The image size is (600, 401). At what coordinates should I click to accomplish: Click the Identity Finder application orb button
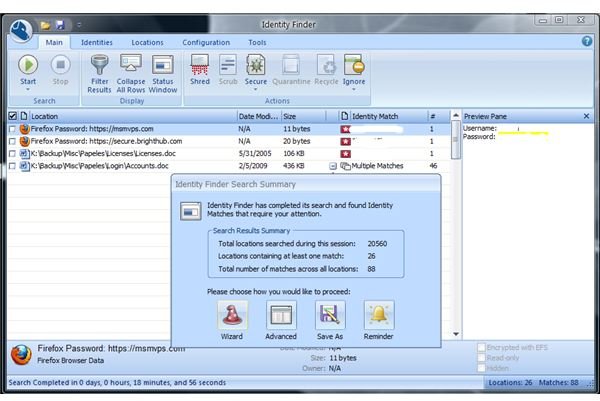[21, 30]
